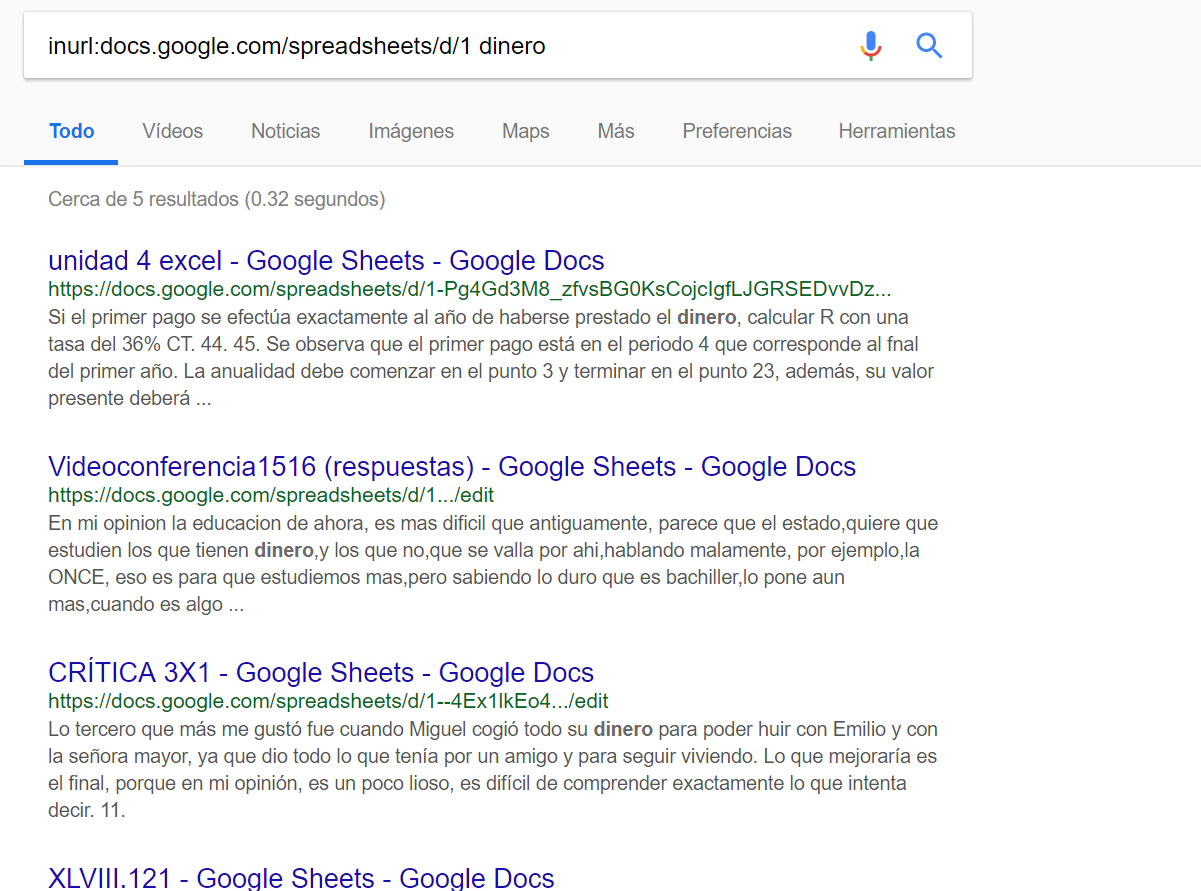The height and width of the screenshot is (891, 1201).
Task: Open Herramientas search tools
Action: [897, 131]
